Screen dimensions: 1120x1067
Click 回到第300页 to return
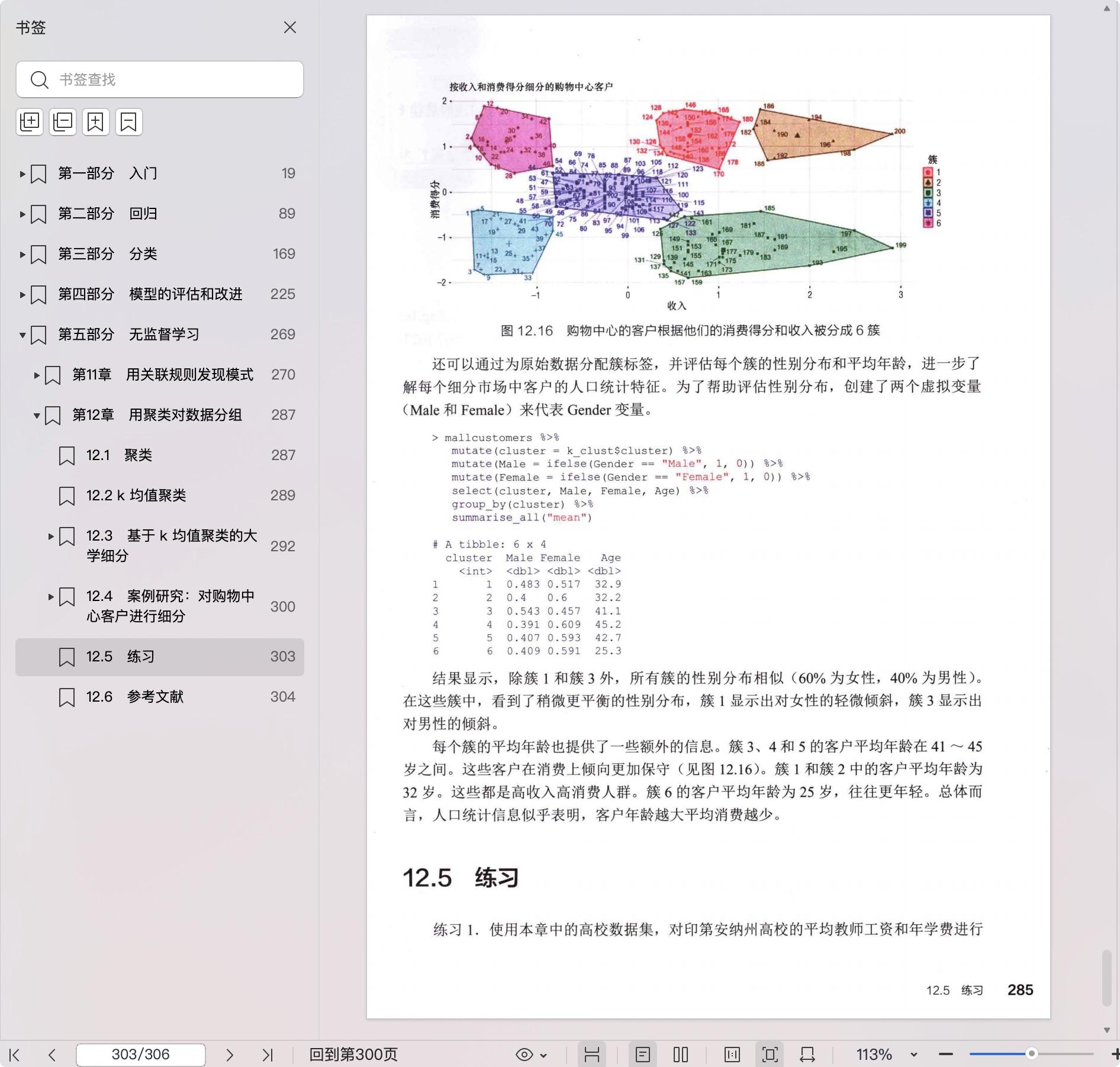353,1055
